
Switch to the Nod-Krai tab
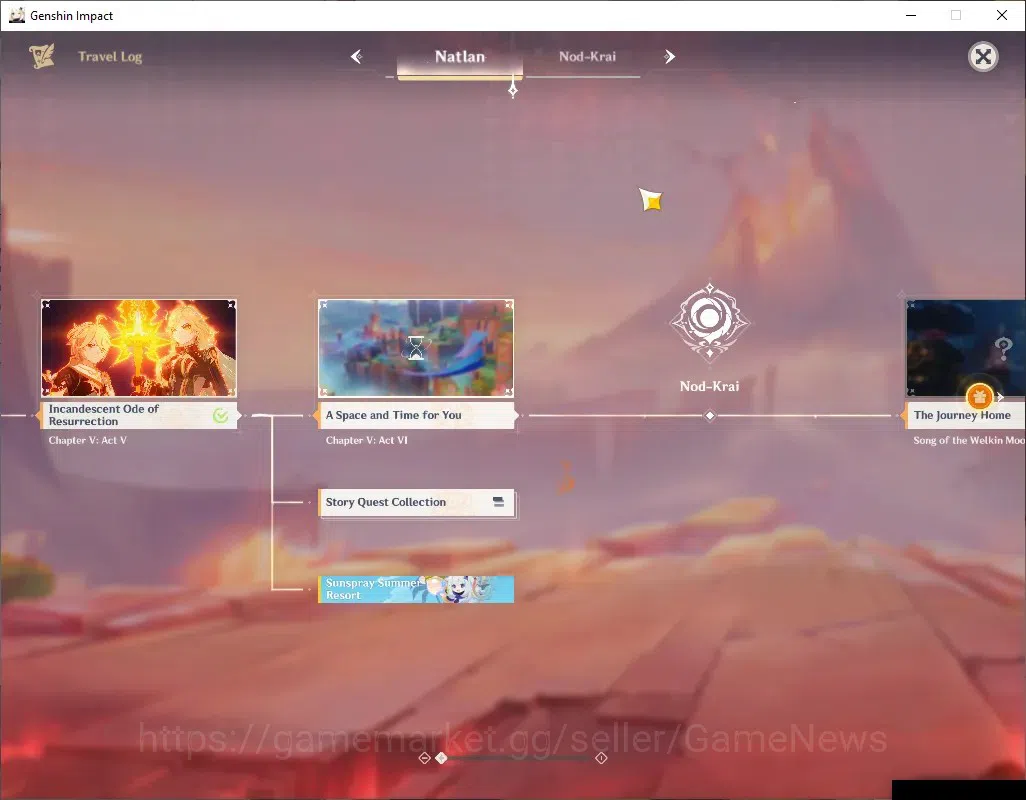(x=587, y=57)
